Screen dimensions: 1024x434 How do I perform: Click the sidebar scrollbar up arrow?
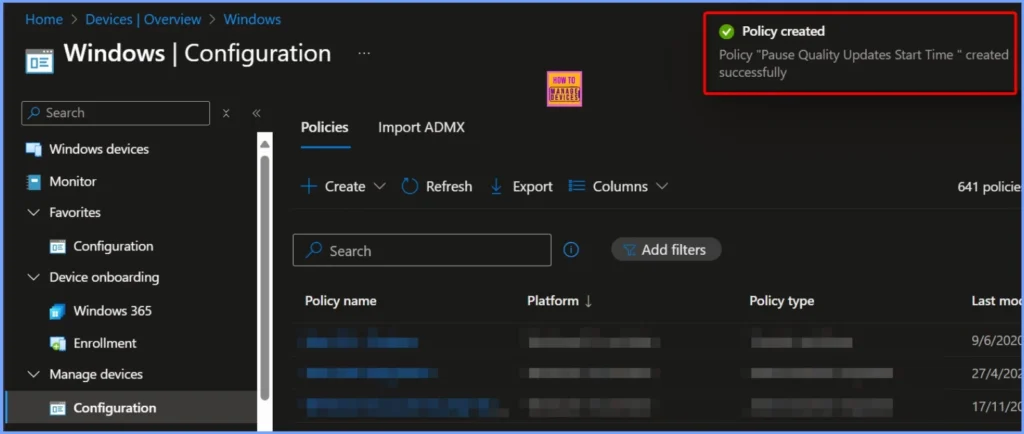click(264, 144)
